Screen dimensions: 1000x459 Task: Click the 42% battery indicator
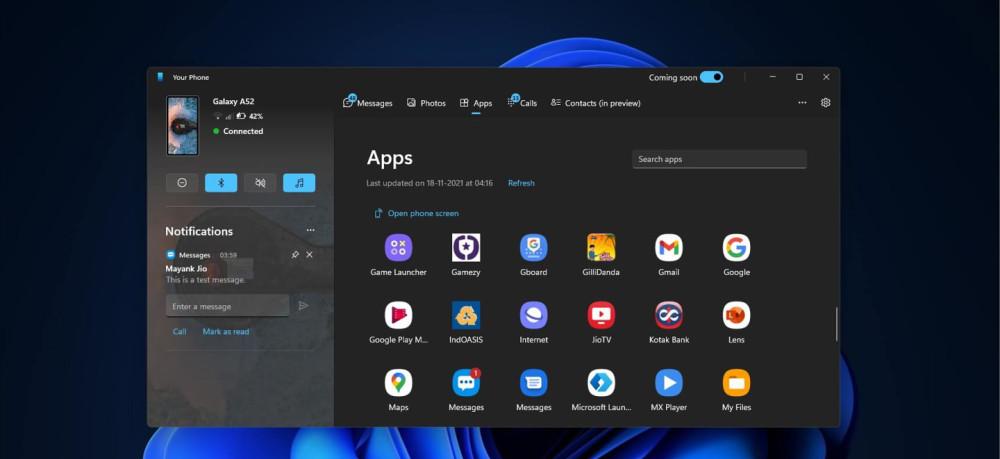point(250,117)
